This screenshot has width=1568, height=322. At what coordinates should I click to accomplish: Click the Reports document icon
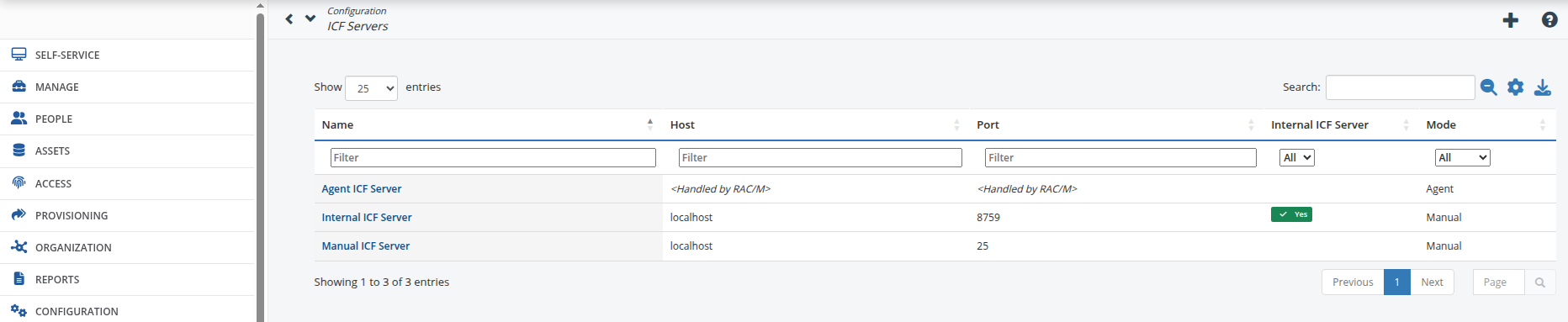(19, 278)
